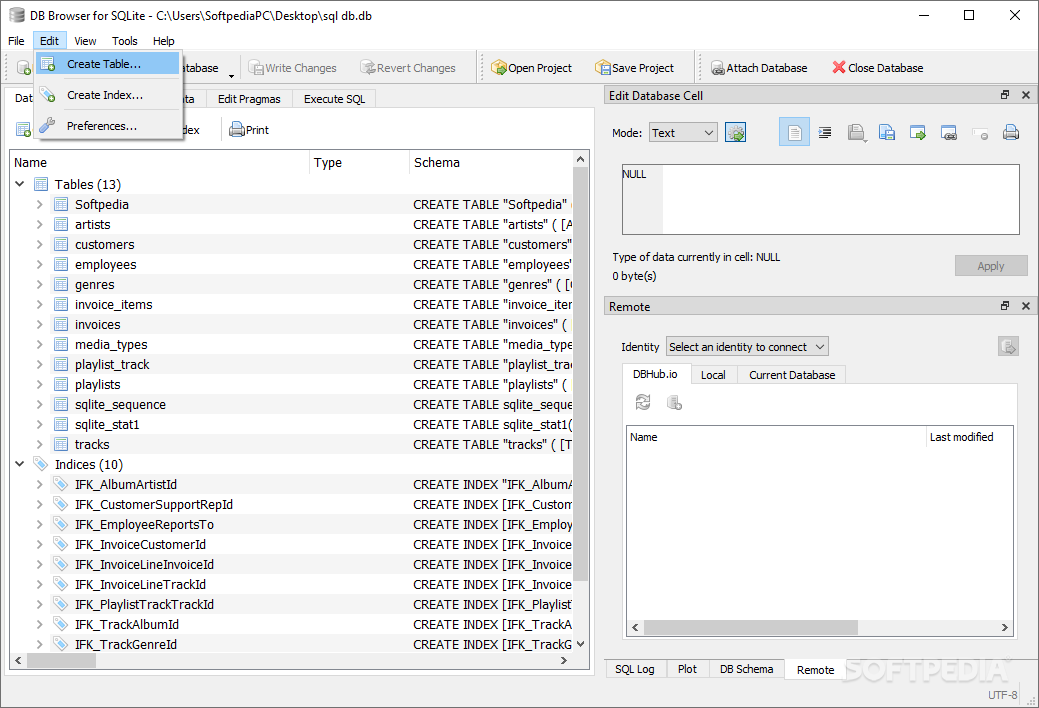
Task: Expand the Softpedia table node
Action: 39,204
